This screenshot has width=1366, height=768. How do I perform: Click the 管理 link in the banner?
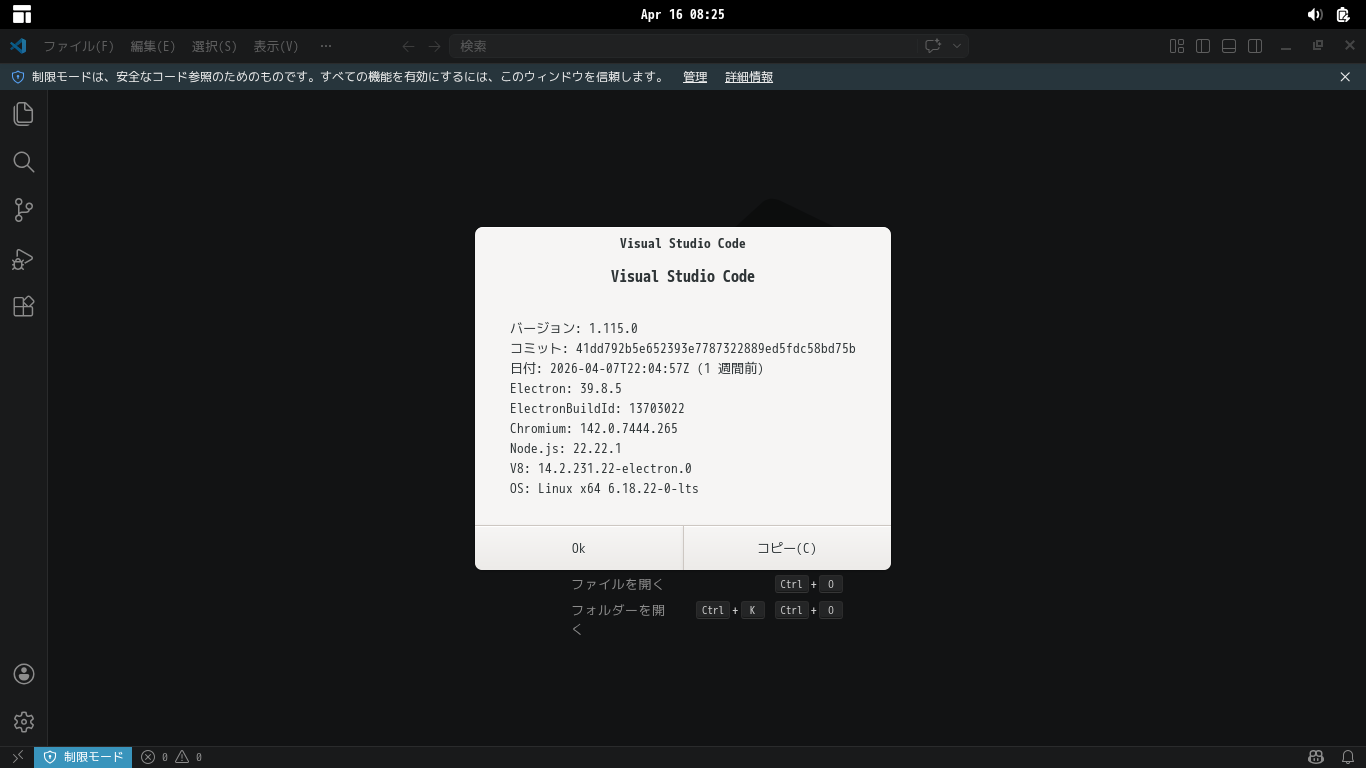pos(695,77)
